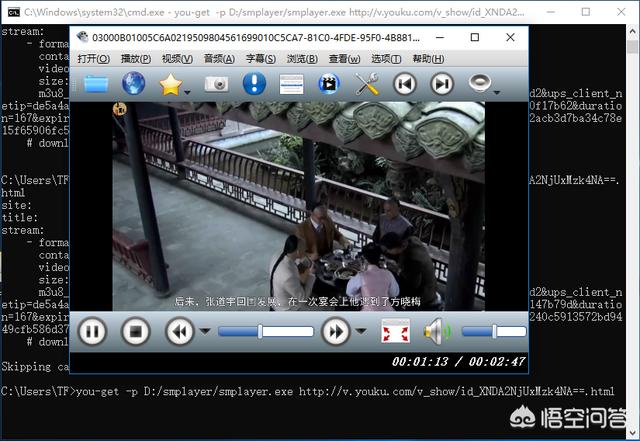Adjust the volume slider
This screenshot has width=640, height=441.
pyautogui.click(x=494, y=332)
